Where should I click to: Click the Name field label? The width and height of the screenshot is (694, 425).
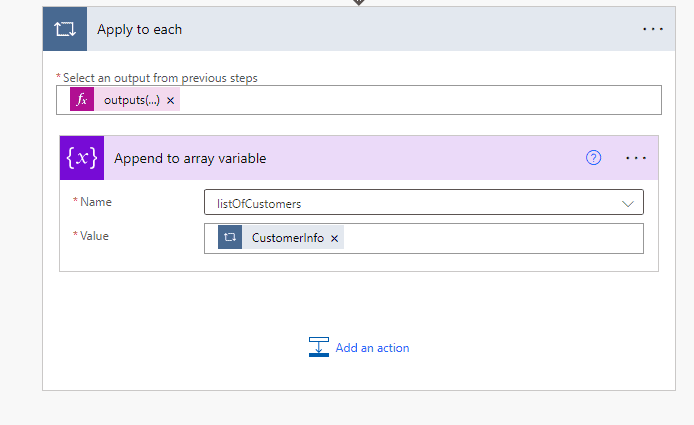pyautogui.click(x=96, y=202)
